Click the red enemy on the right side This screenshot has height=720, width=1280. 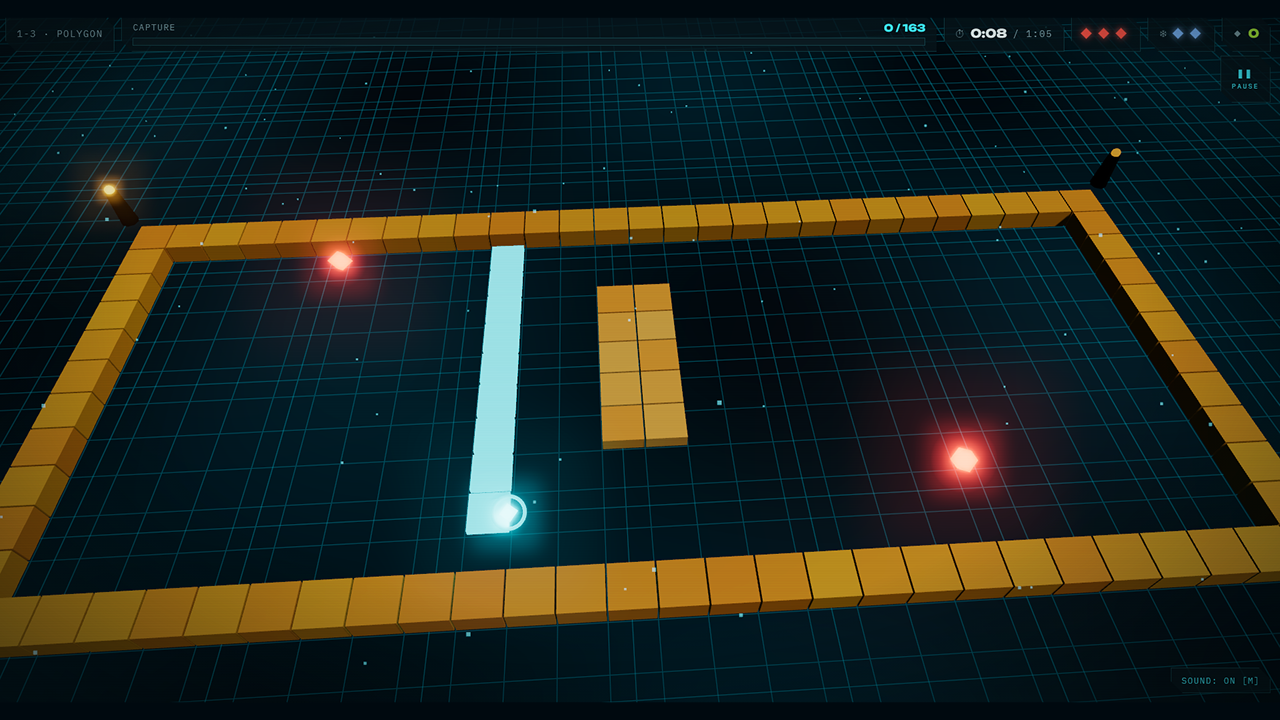coord(963,459)
